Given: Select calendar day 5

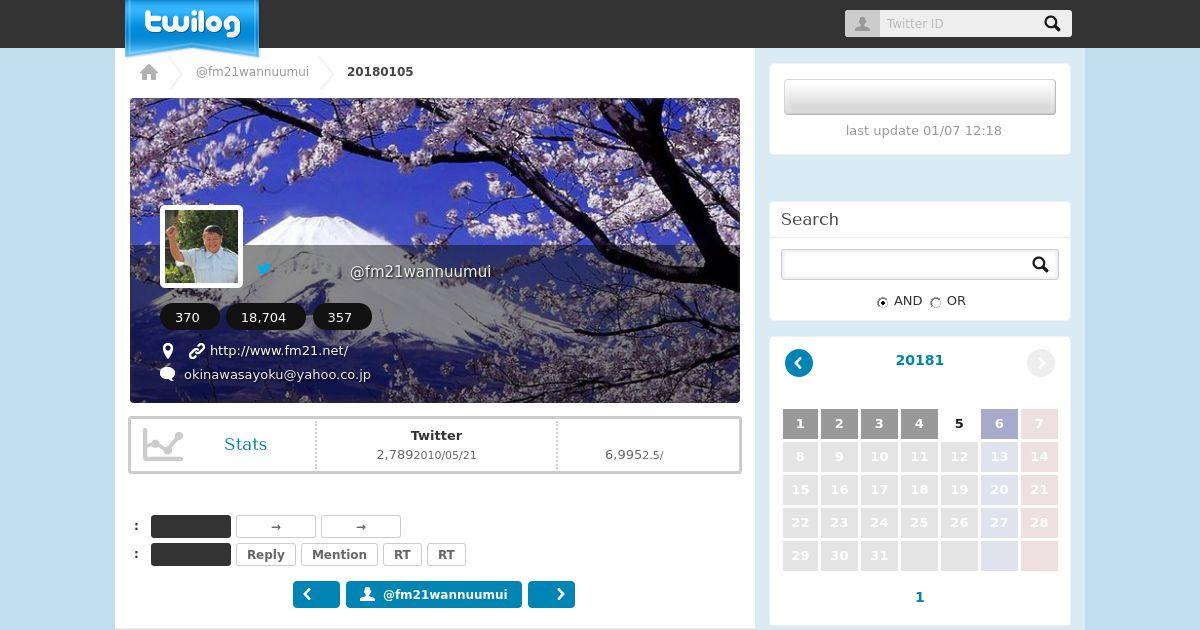Looking at the screenshot, I should [x=959, y=424].
